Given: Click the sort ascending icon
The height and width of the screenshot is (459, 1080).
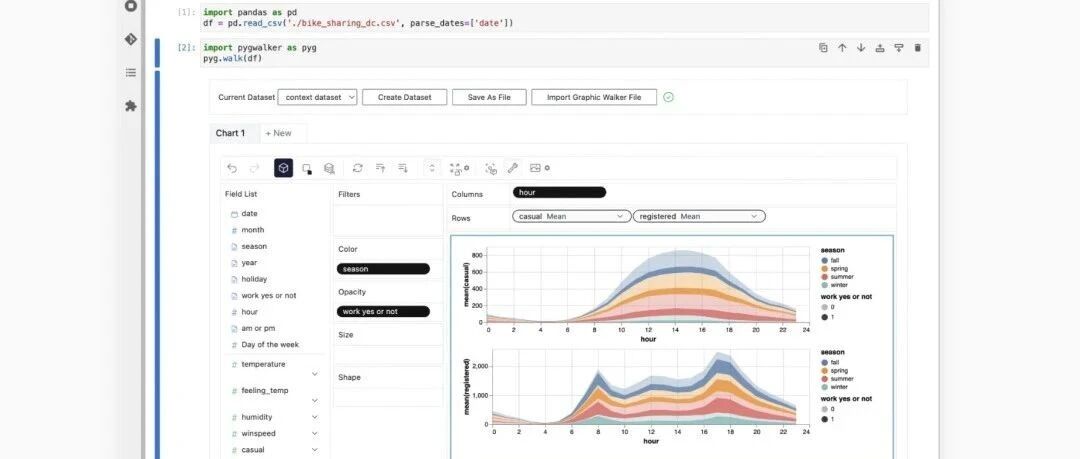Looking at the screenshot, I should pos(380,168).
